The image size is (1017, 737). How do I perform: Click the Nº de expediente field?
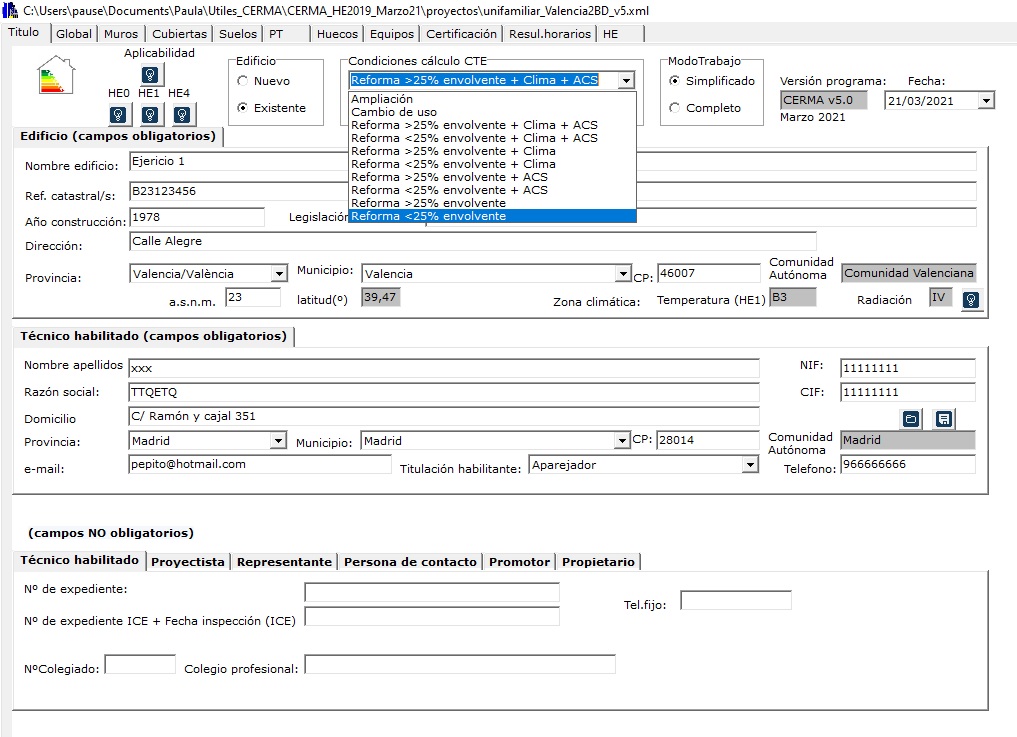pyautogui.click(x=432, y=592)
